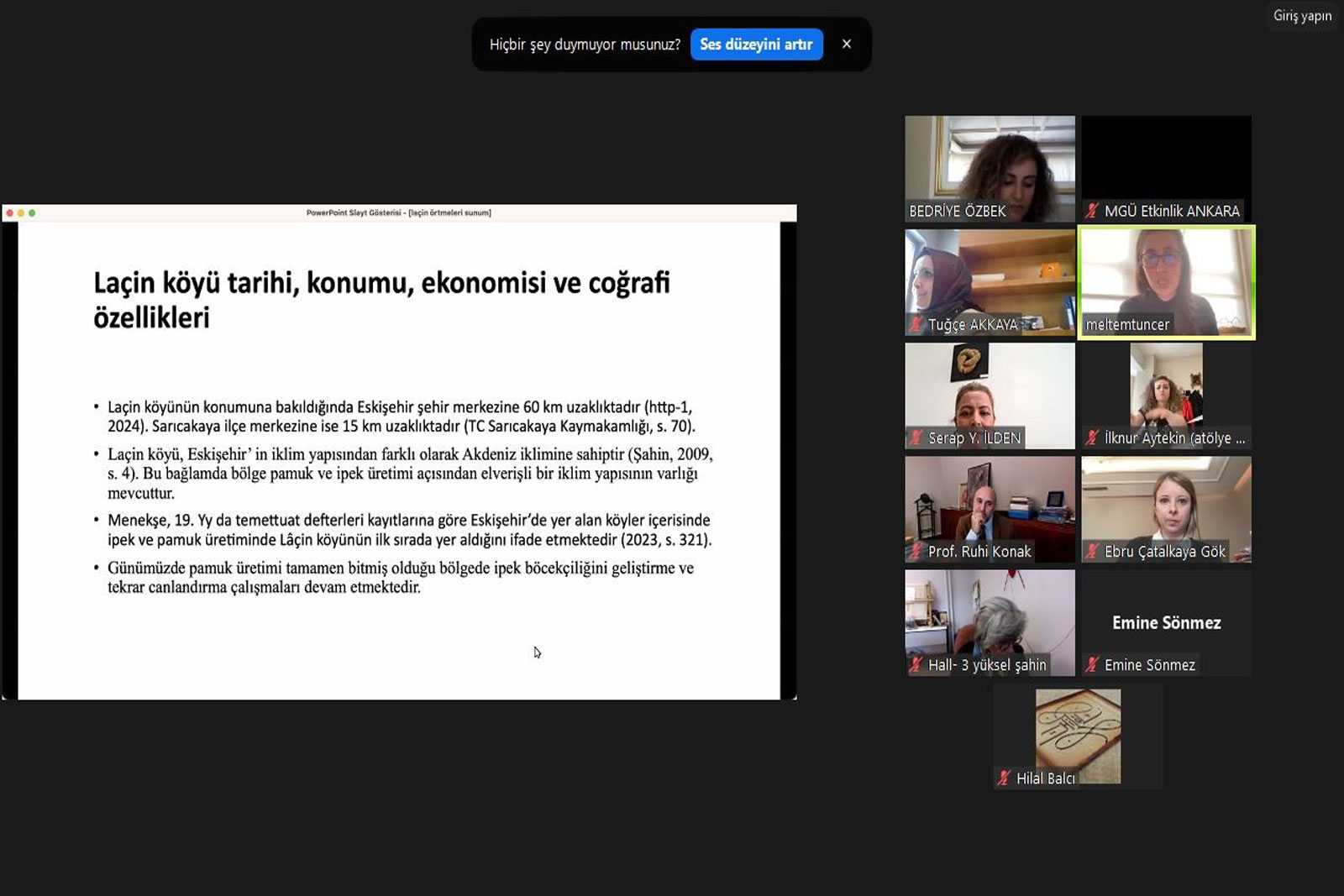Click the green dot in shared PowerPoint window
The height and width of the screenshot is (896, 1344).
point(32,213)
